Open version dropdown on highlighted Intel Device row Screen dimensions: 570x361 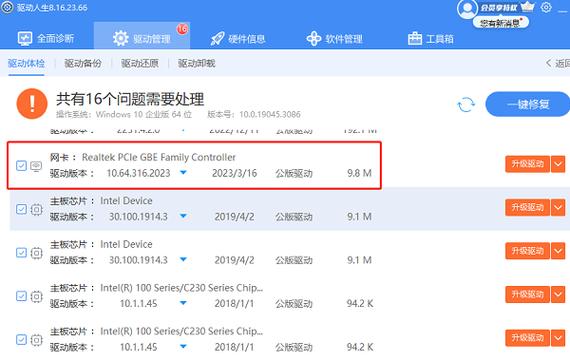coord(184,216)
